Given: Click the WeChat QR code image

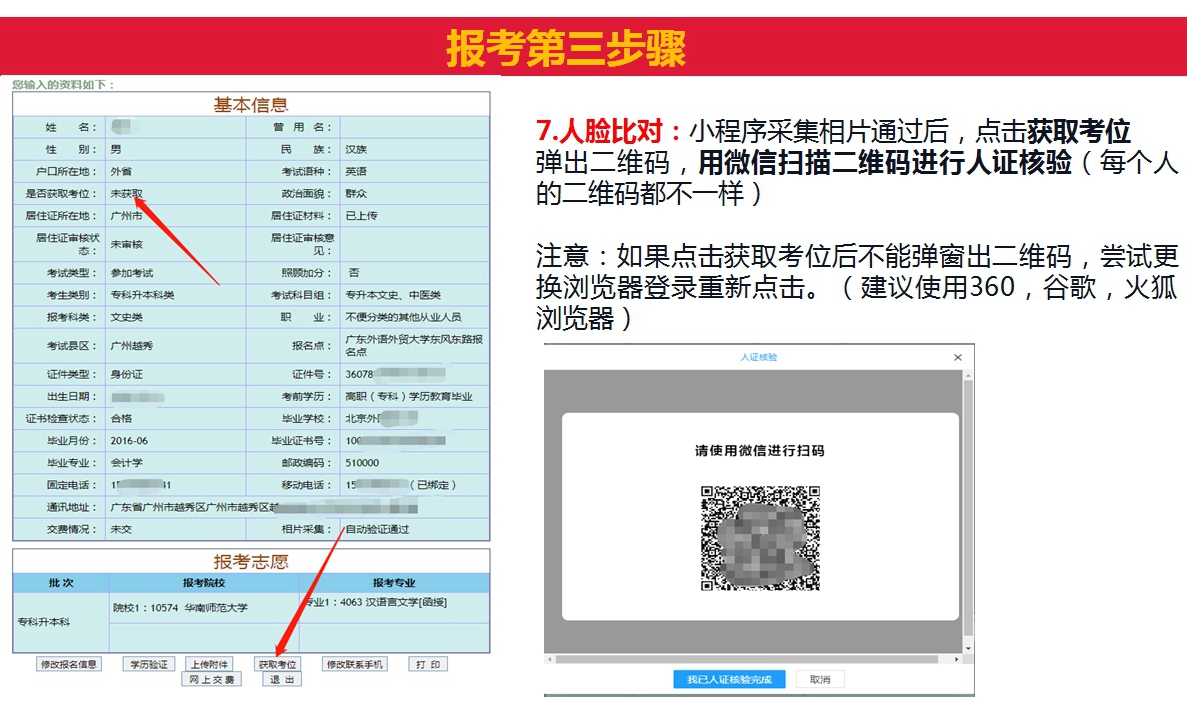Looking at the screenshot, I should tap(760, 538).
